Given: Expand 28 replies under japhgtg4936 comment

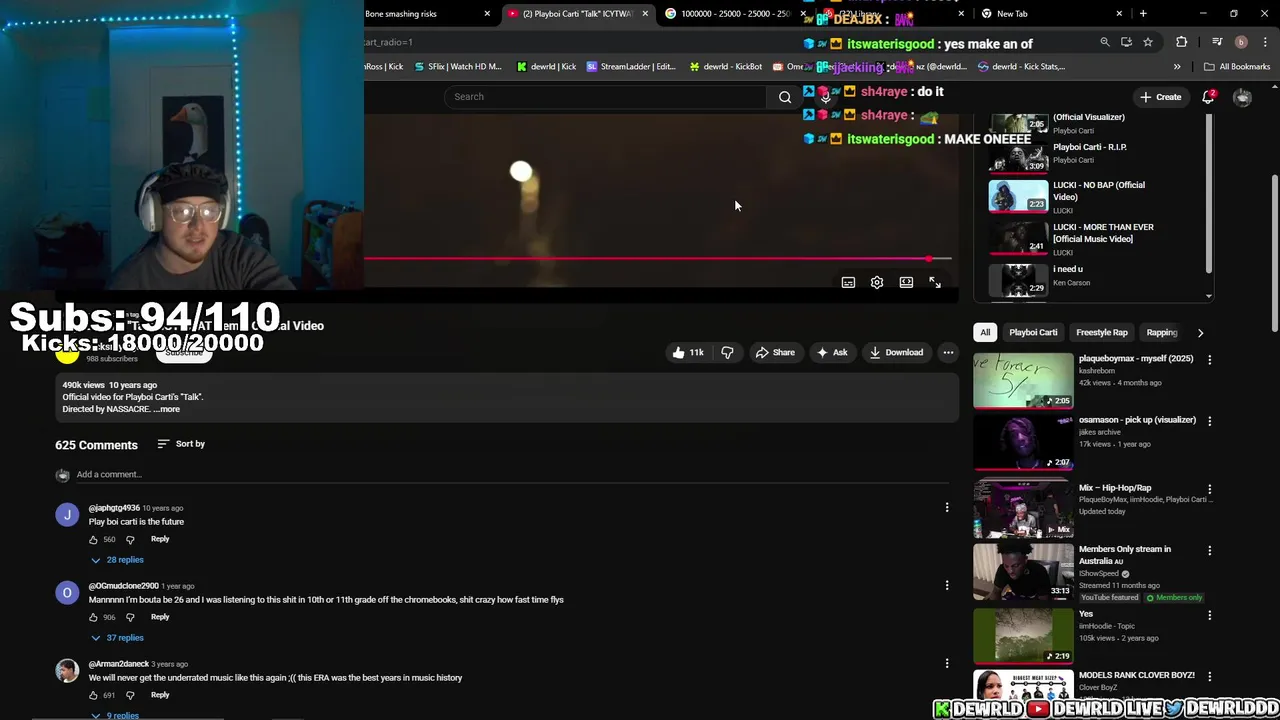Looking at the screenshot, I should pos(117,560).
